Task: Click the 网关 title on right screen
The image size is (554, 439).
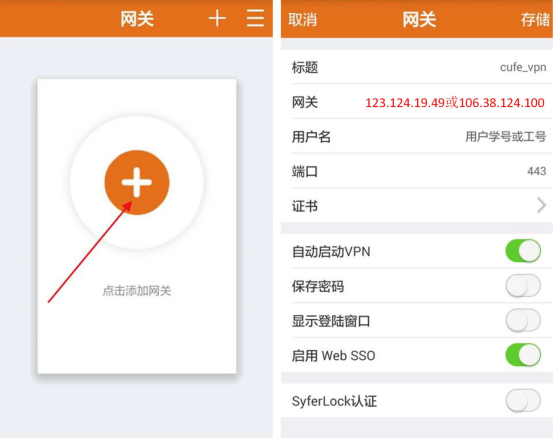Action: (x=419, y=19)
